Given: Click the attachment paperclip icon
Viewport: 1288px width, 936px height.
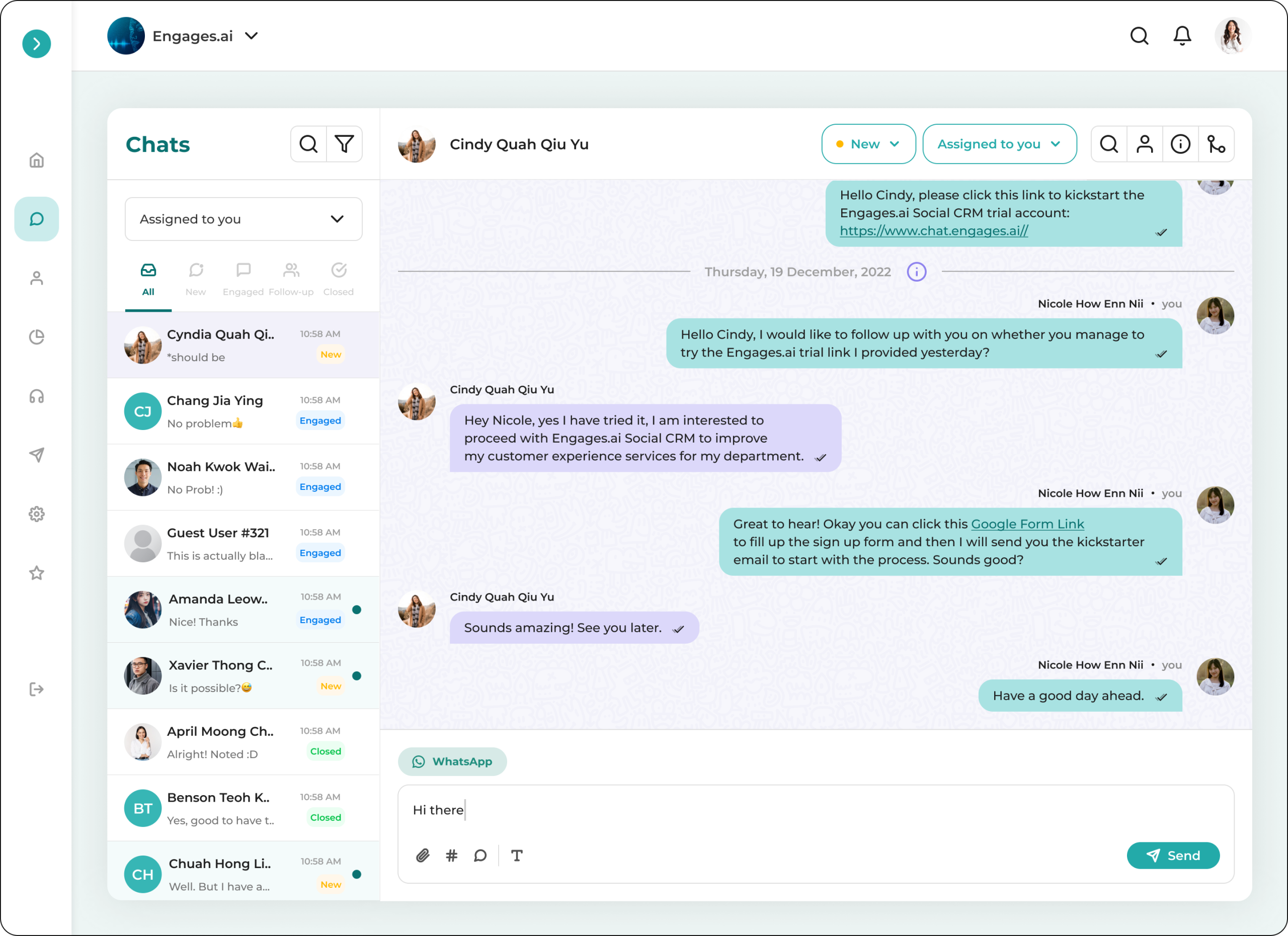Looking at the screenshot, I should click(x=423, y=856).
